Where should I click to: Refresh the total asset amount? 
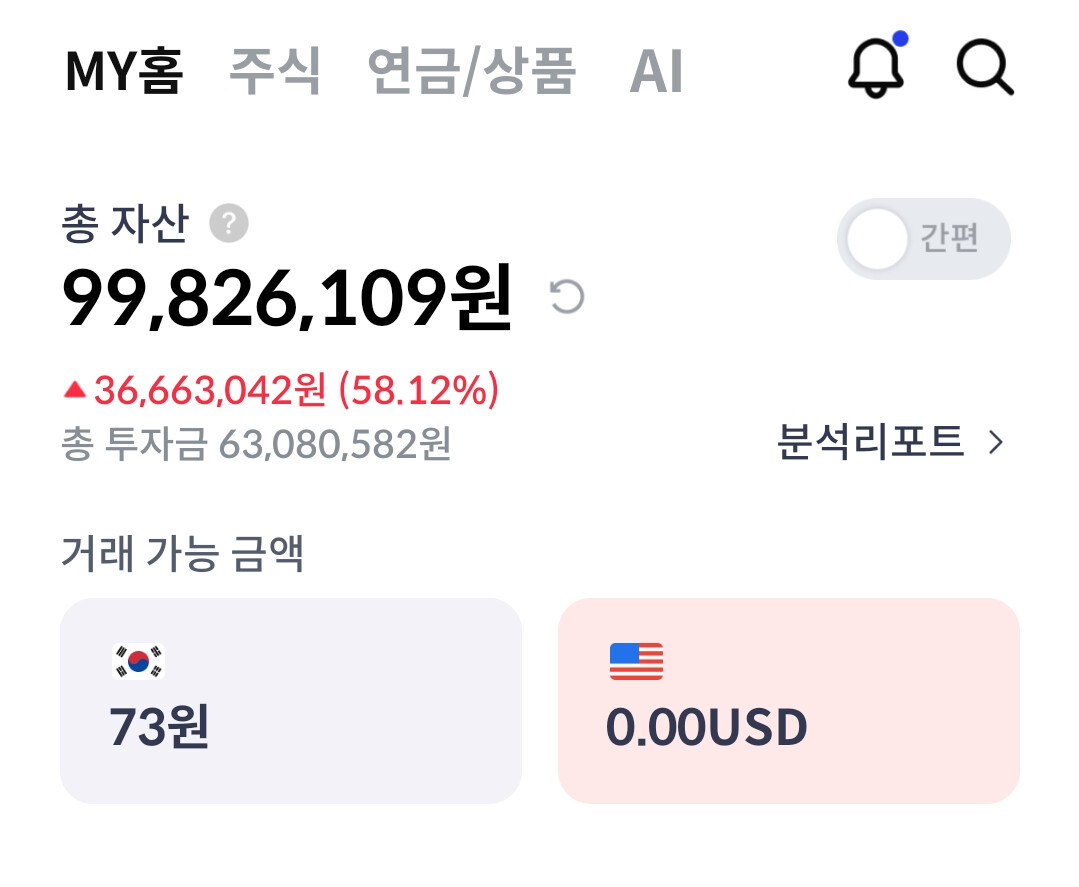coord(568,297)
